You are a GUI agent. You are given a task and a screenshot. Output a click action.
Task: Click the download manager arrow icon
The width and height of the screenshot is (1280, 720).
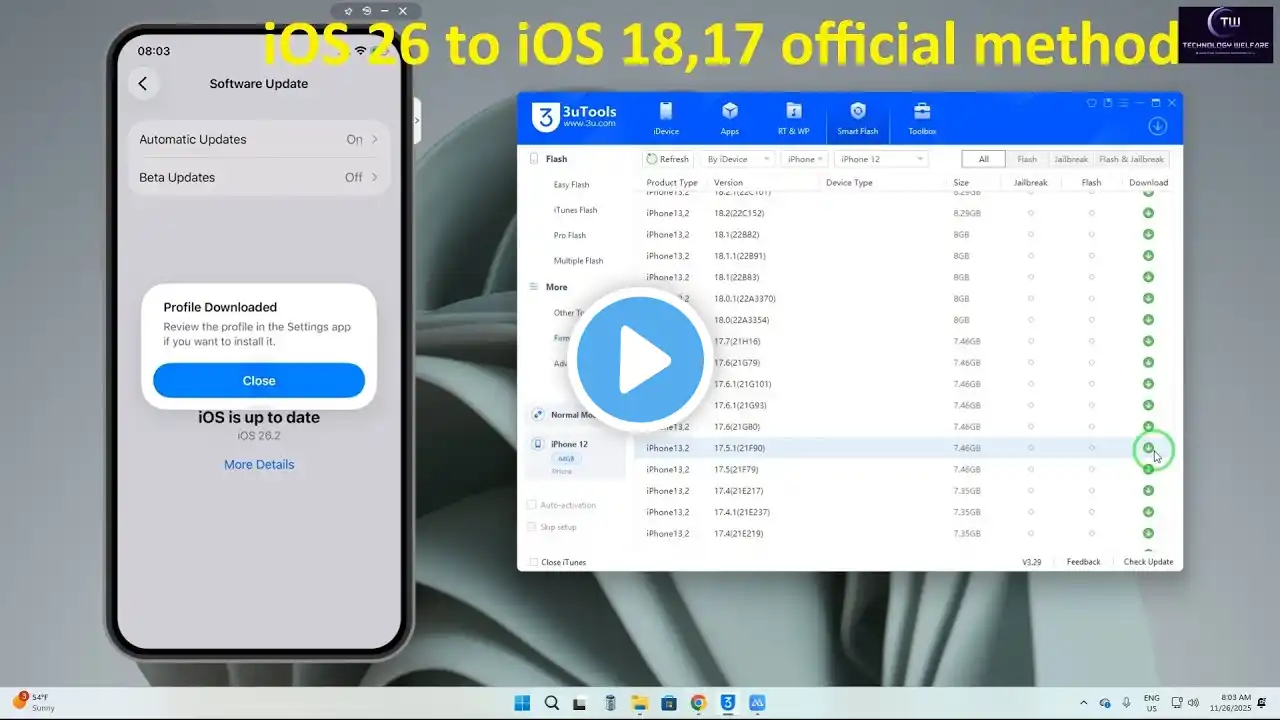coord(1157,126)
